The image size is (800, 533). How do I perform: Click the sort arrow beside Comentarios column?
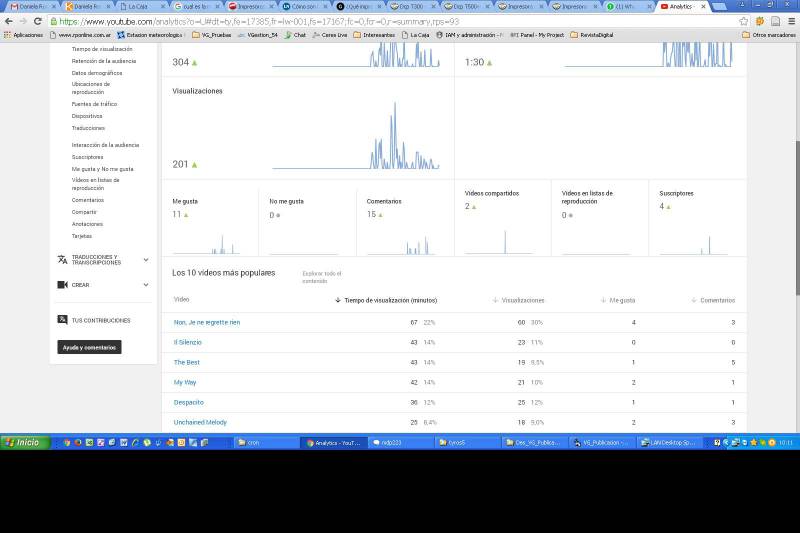(694, 300)
